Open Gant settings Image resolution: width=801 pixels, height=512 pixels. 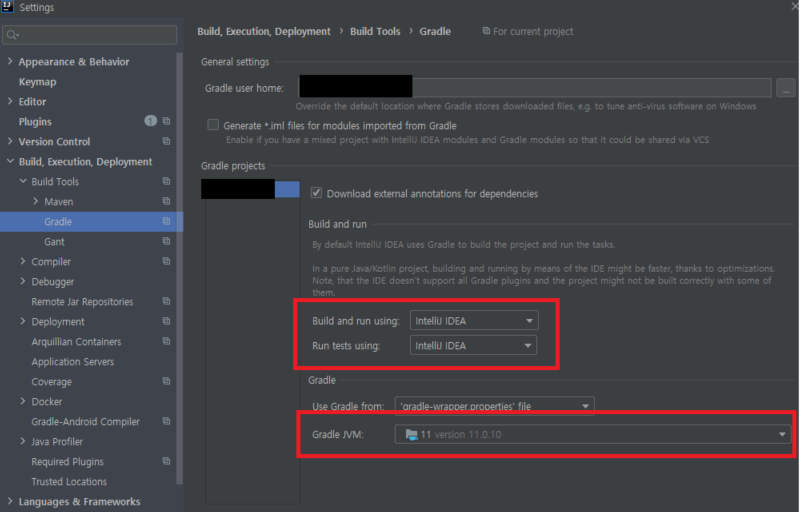coord(54,242)
